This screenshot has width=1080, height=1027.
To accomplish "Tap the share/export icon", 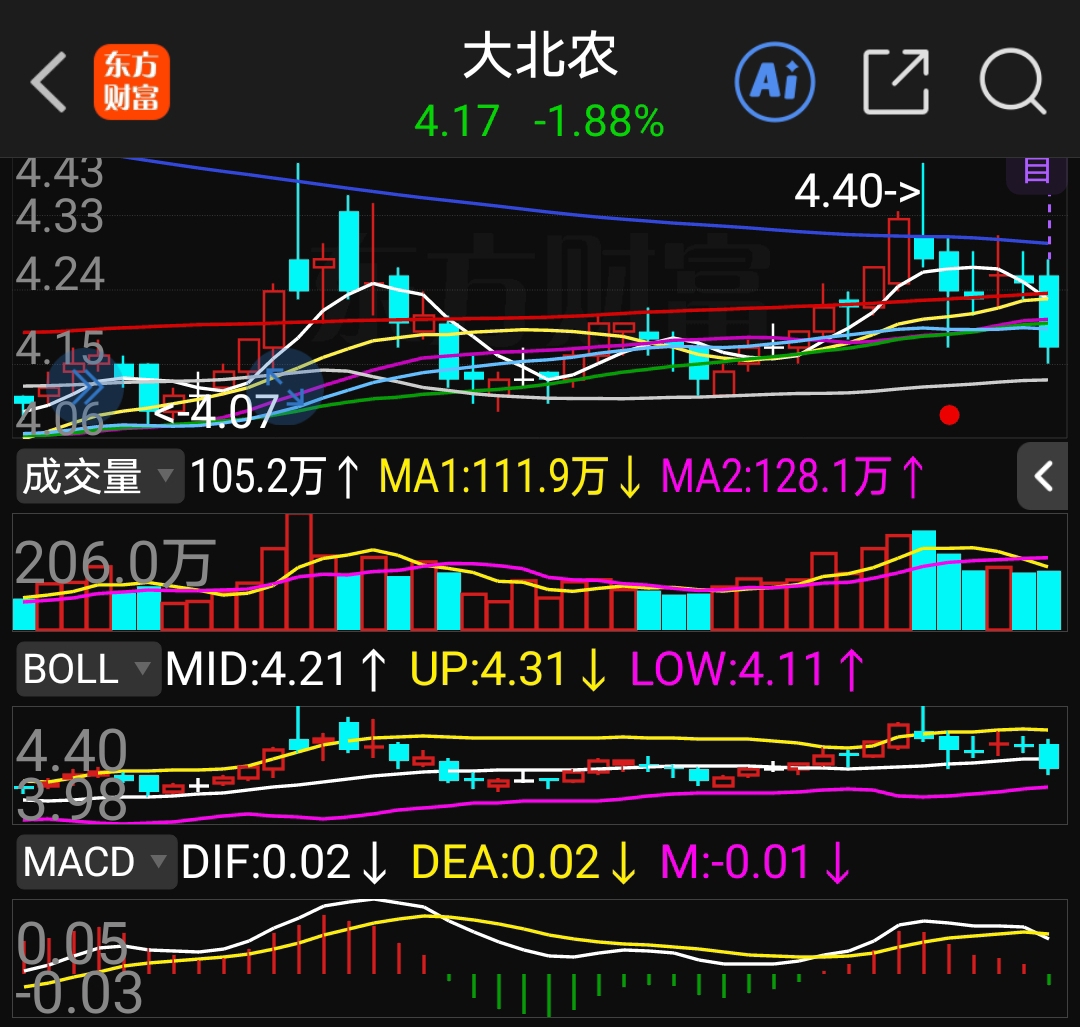I will tap(895, 82).
